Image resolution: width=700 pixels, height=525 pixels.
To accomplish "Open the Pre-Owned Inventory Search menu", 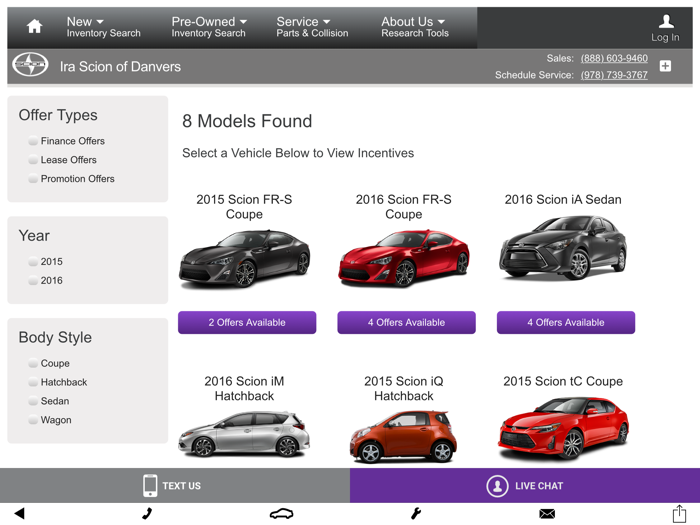I will tap(209, 27).
